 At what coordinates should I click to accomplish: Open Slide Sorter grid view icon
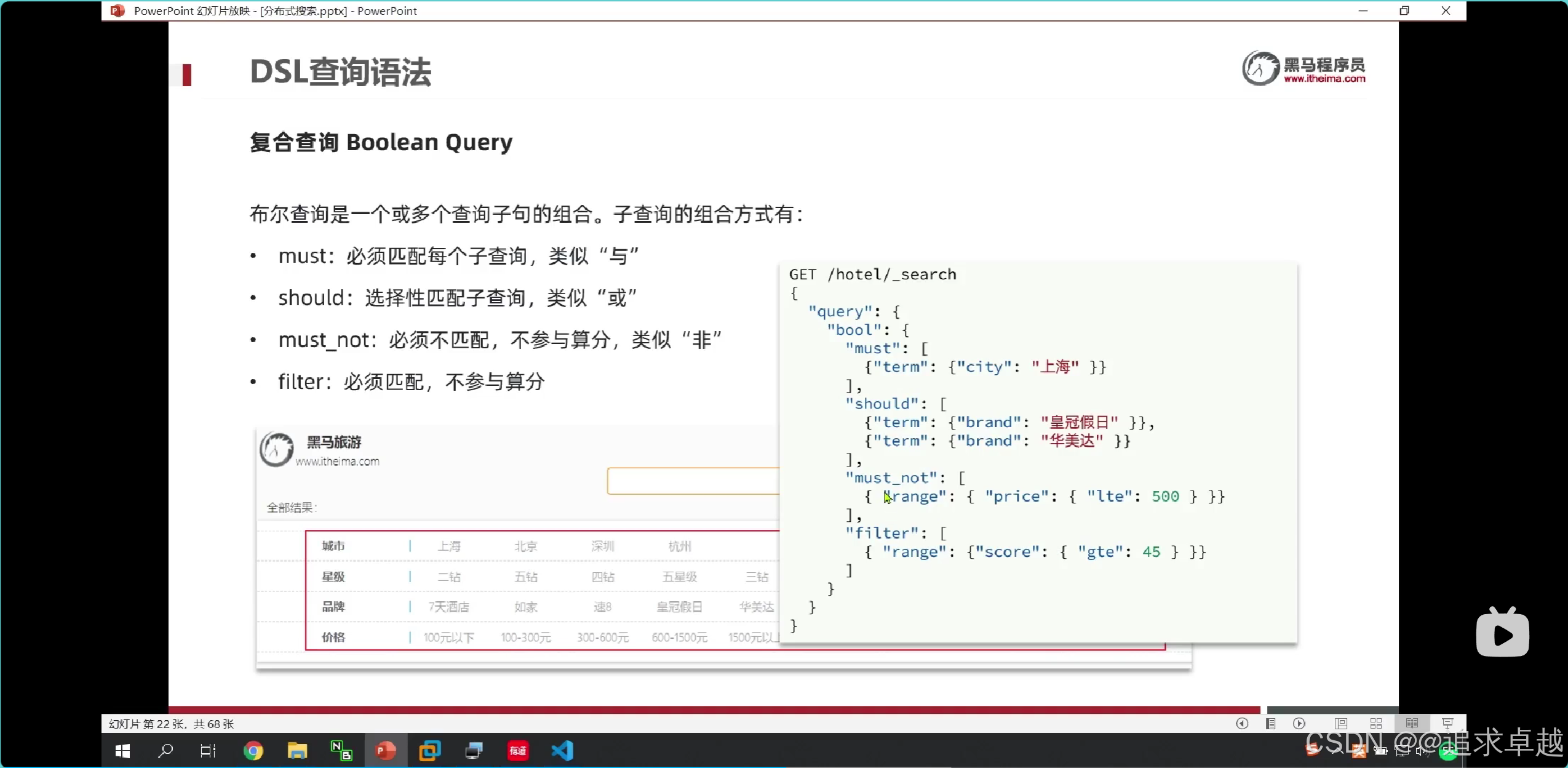click(x=1376, y=724)
